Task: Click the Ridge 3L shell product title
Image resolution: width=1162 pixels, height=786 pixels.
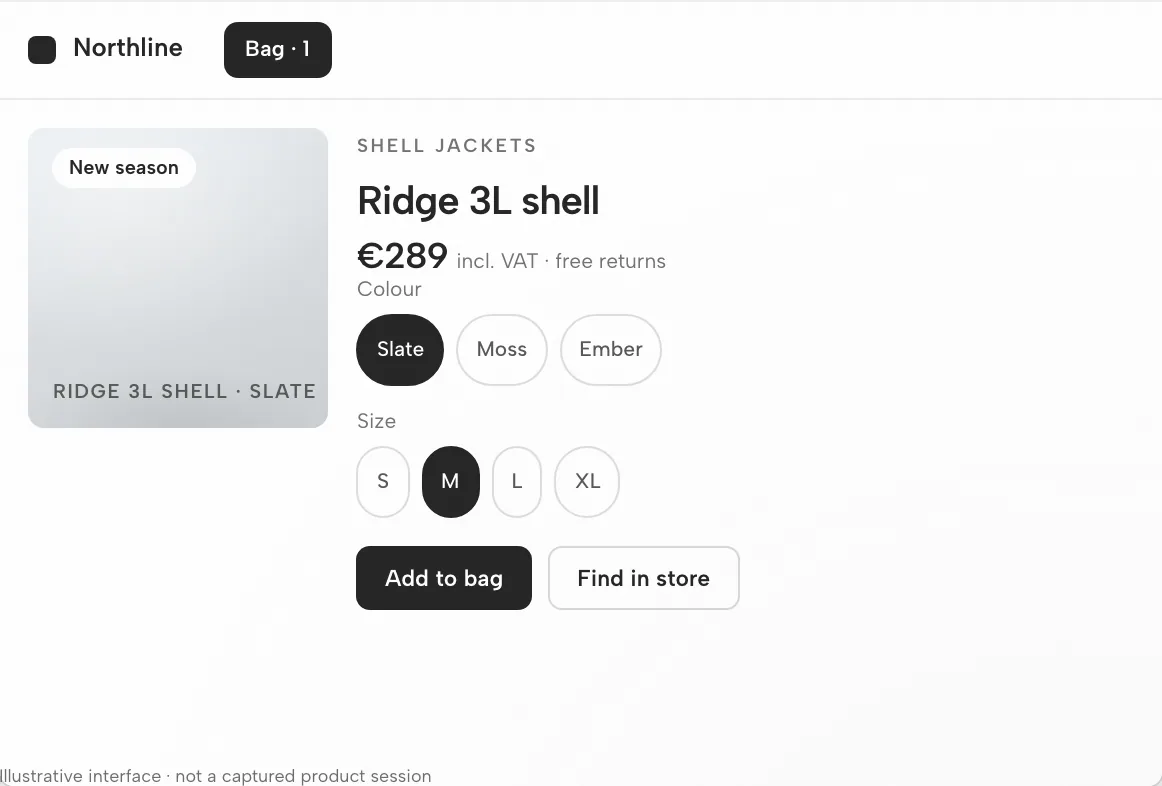Action: point(478,201)
